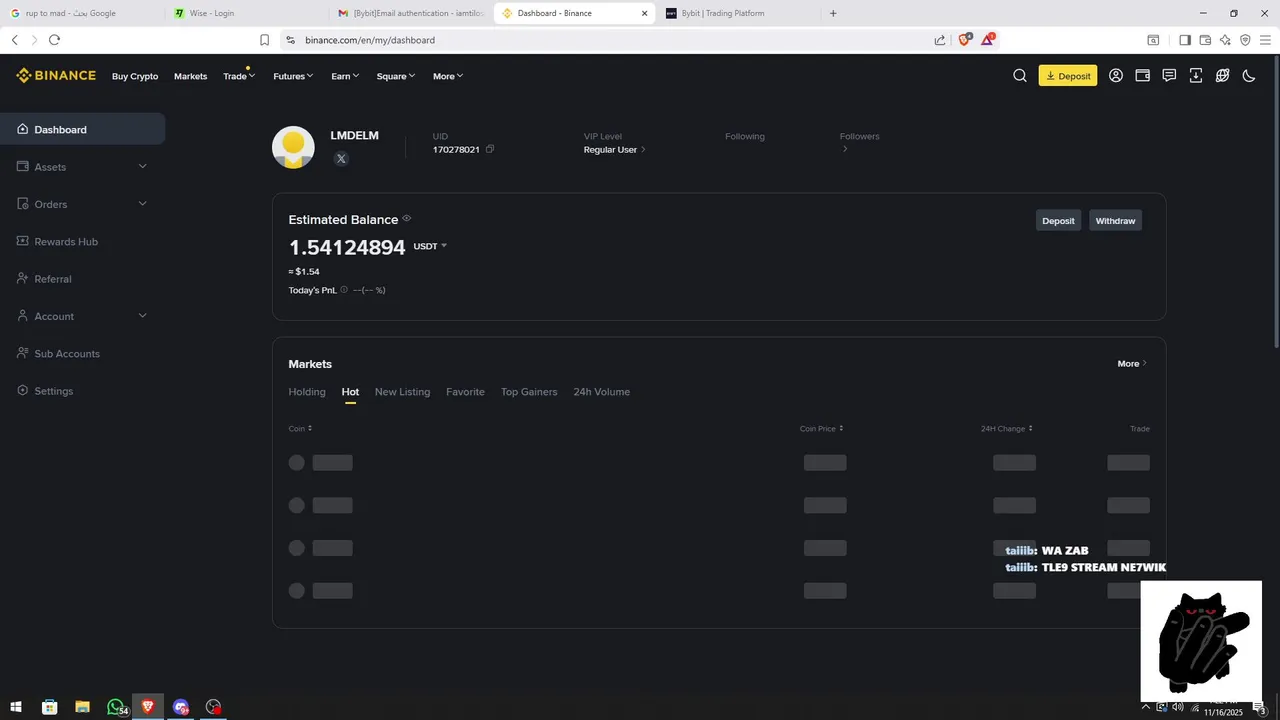Open Rewards Hub in the sidebar
This screenshot has height=720, width=1280.
tap(82, 241)
